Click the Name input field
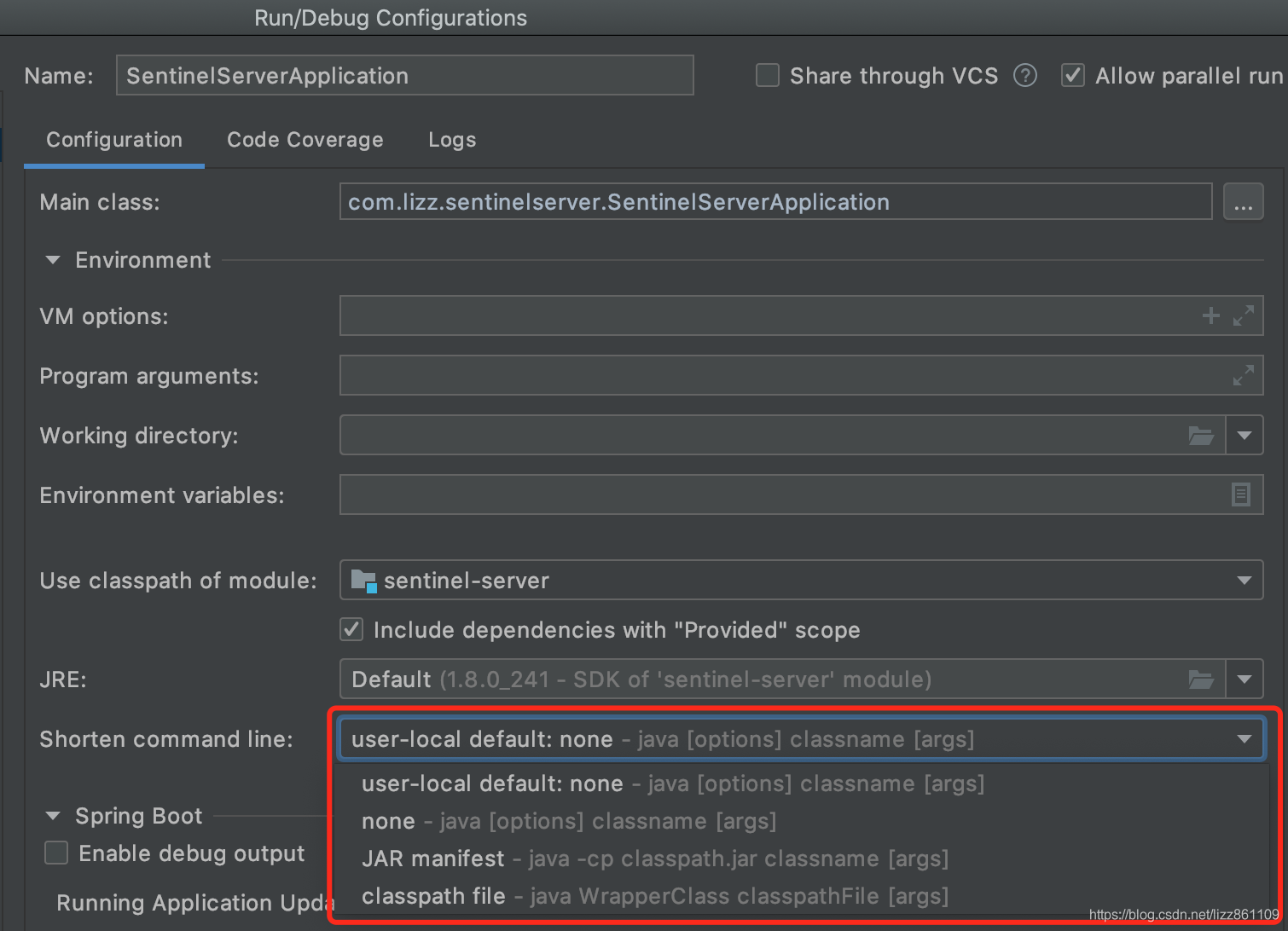Viewport: 1288px width, 931px height. [404, 76]
